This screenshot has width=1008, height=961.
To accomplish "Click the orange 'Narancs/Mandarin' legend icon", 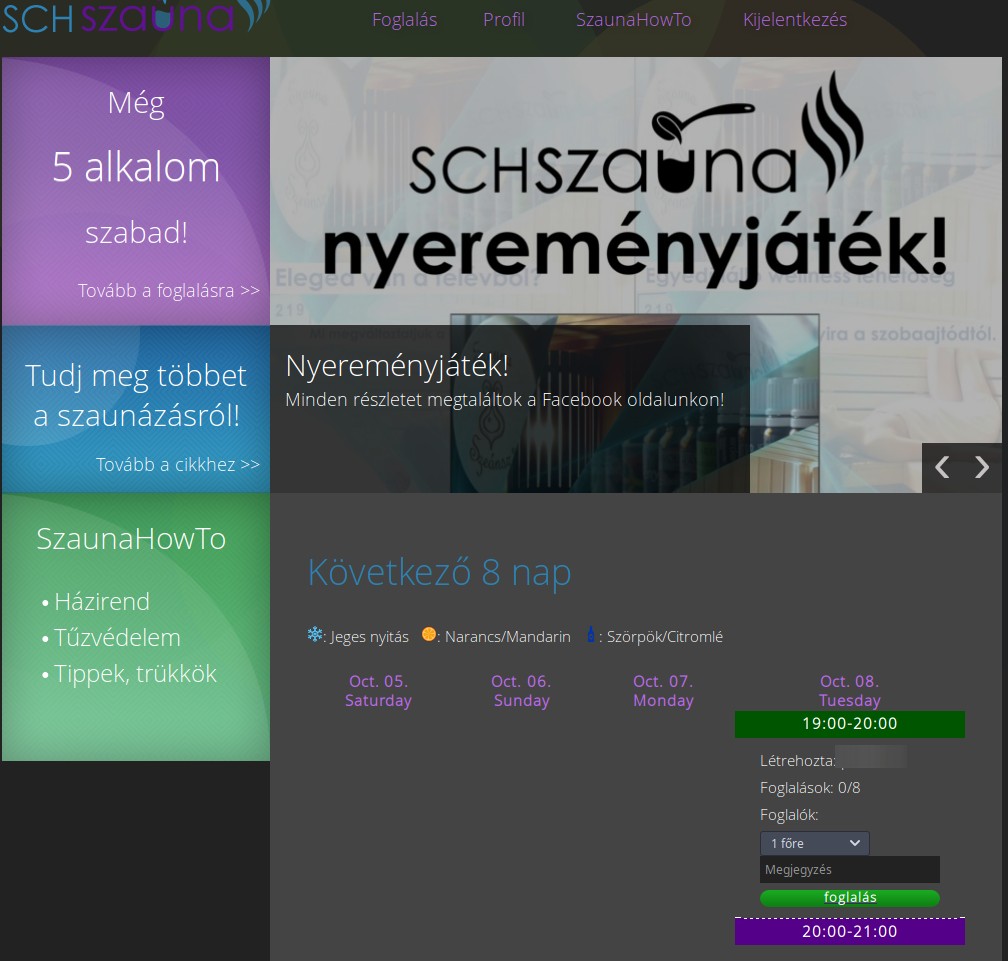I will 429,634.
